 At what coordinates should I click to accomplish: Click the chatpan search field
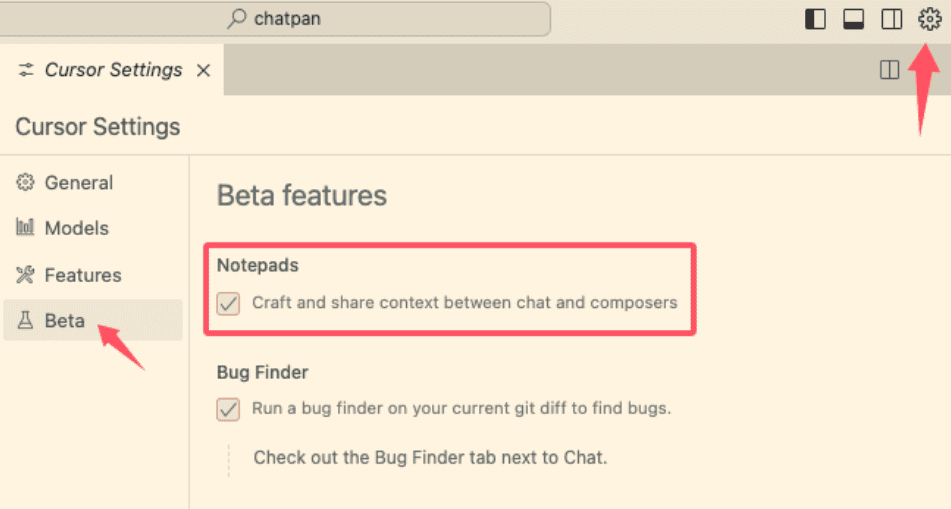[274, 19]
